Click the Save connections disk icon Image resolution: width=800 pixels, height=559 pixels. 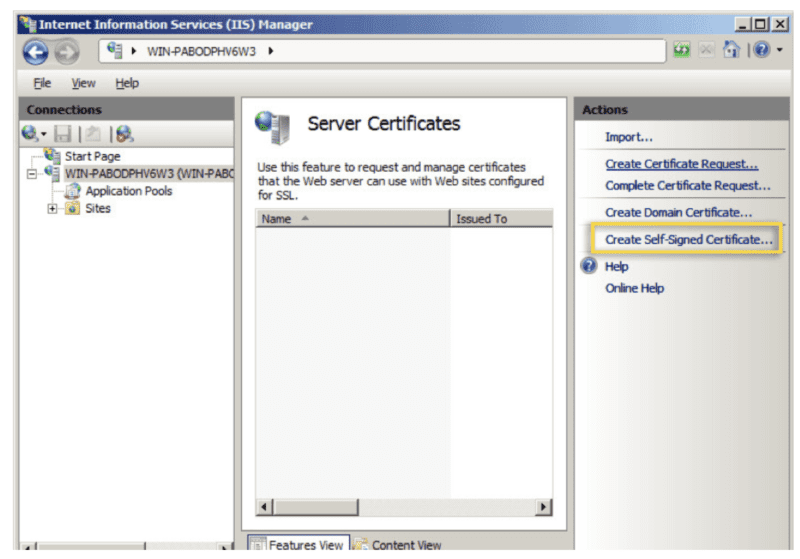(x=63, y=133)
